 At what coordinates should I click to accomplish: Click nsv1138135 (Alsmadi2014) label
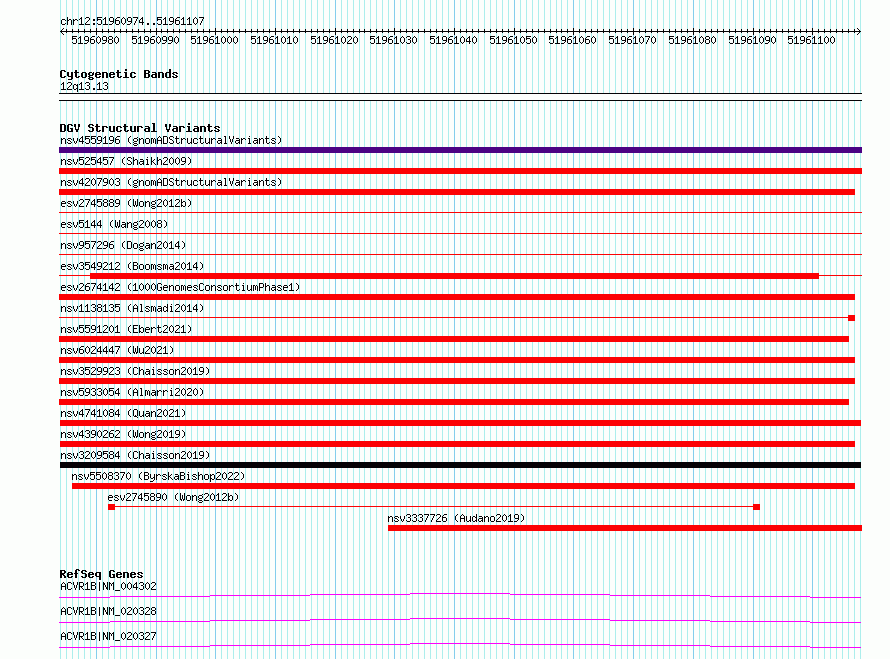pos(132,308)
